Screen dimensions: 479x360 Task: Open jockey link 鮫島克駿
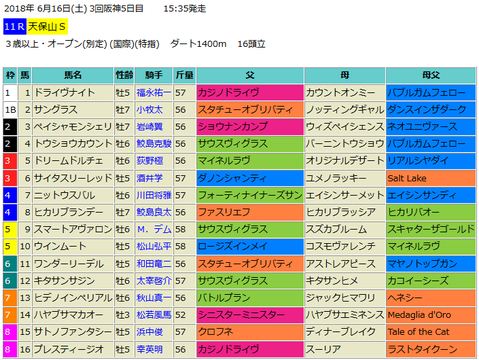click(154, 144)
